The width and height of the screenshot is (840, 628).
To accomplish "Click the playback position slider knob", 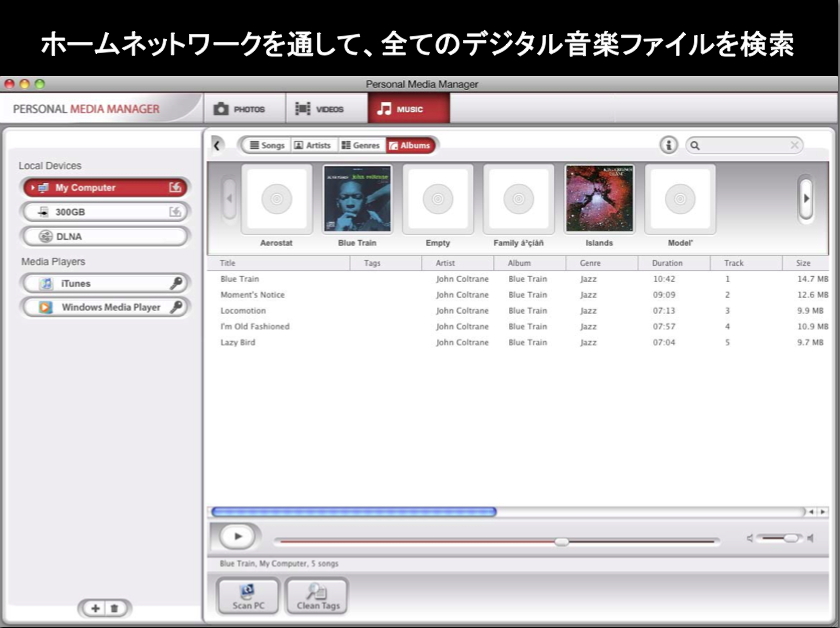I will (561, 542).
